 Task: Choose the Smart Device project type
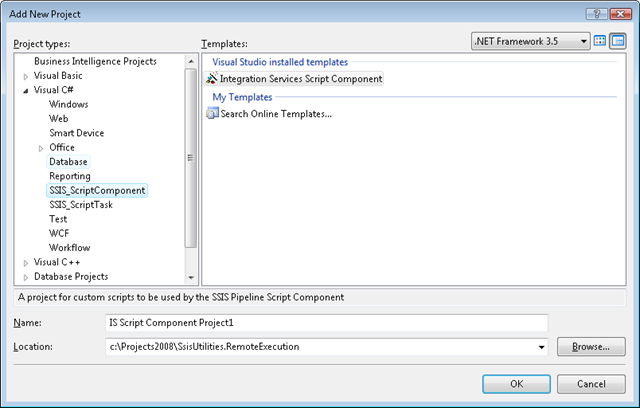click(76, 133)
